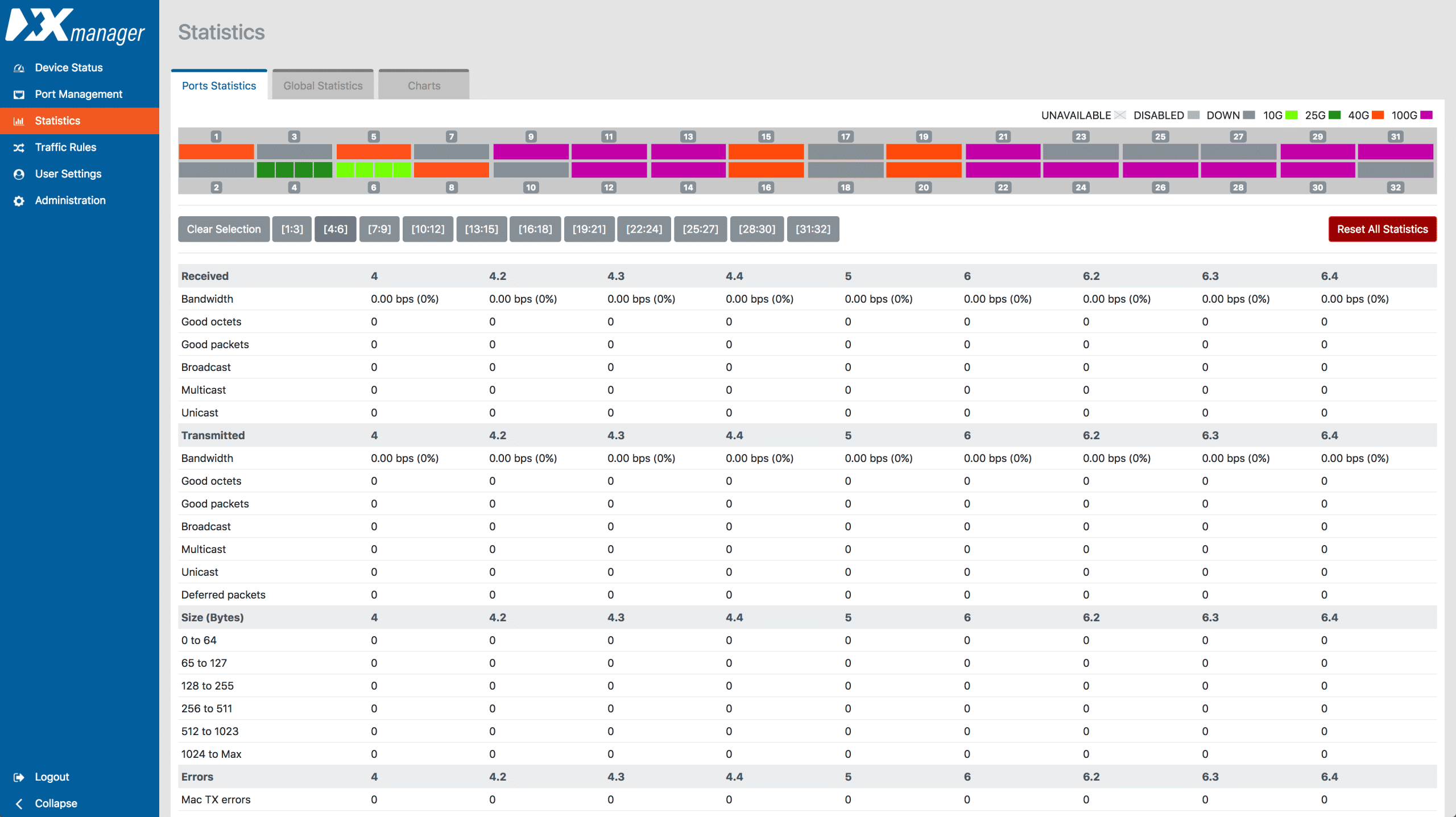Screen dimensions: 1456x817
Task: Click the User Settings person icon
Action: (19, 174)
